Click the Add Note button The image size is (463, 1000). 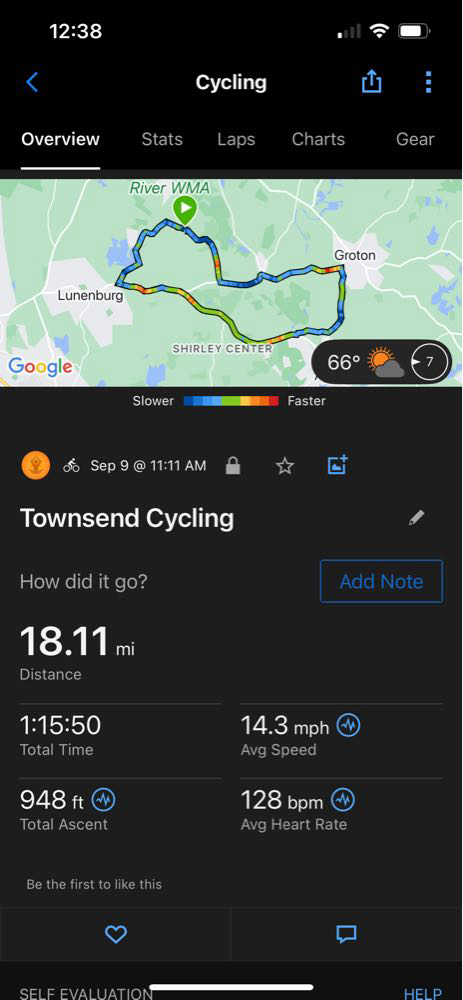(x=381, y=581)
